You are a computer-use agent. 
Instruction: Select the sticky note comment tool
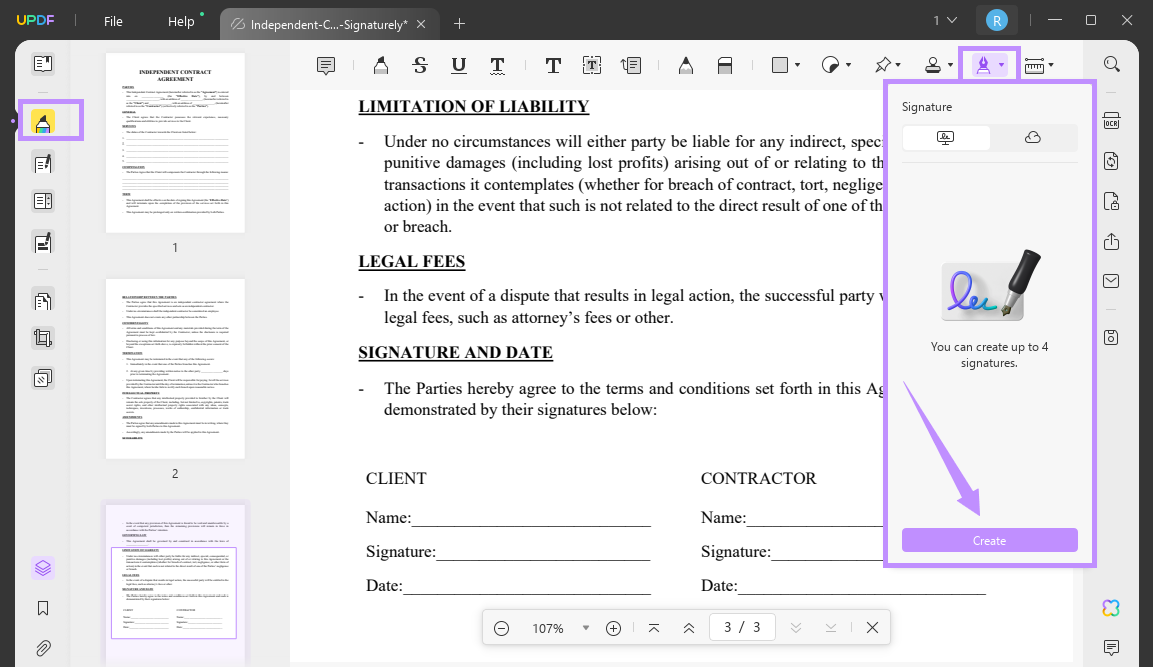326,64
